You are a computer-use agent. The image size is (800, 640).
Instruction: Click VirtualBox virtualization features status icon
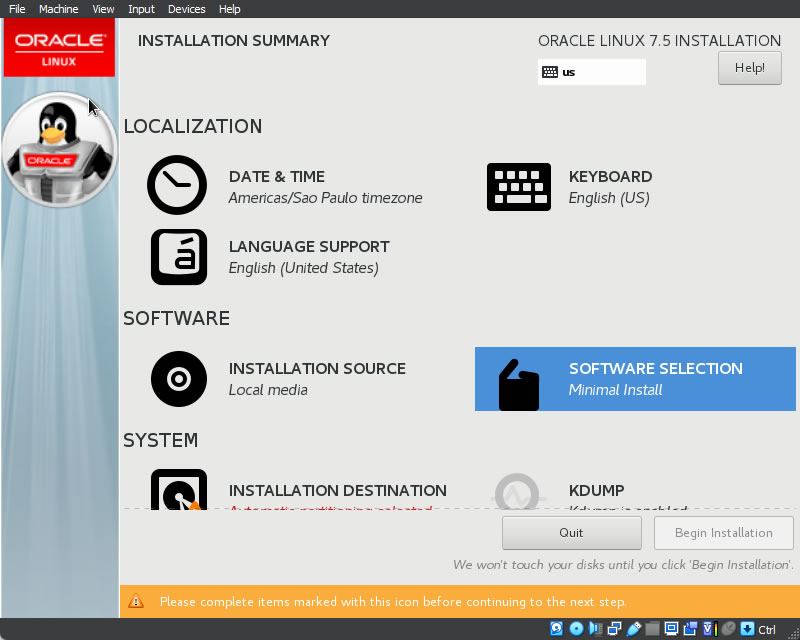point(710,628)
